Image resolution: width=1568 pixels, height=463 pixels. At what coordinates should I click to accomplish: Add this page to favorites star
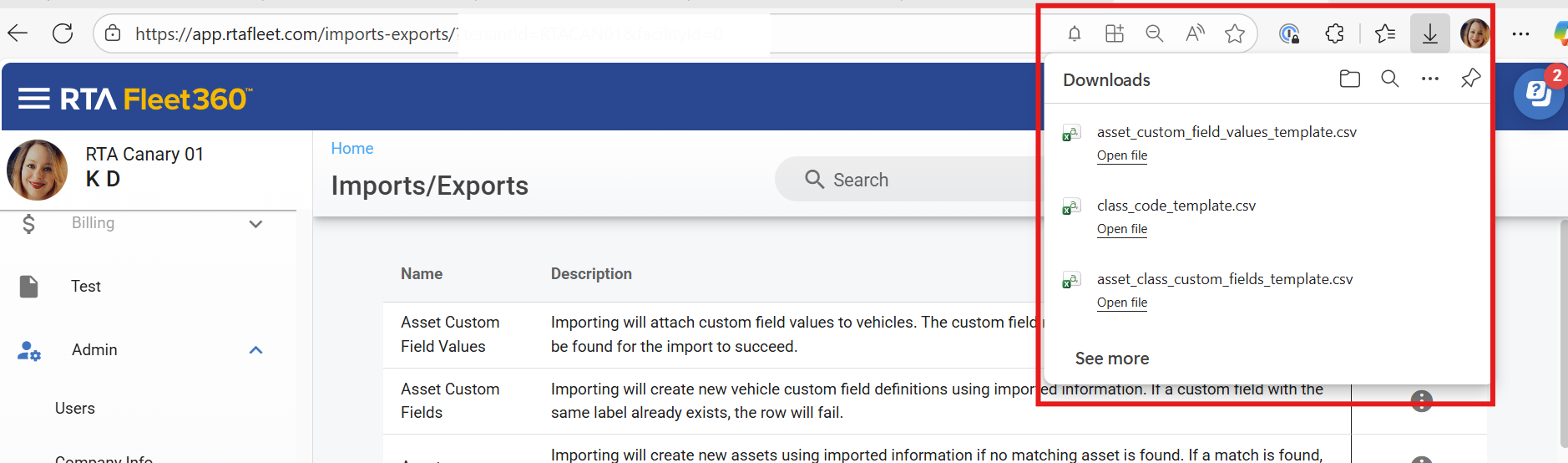(x=1235, y=33)
